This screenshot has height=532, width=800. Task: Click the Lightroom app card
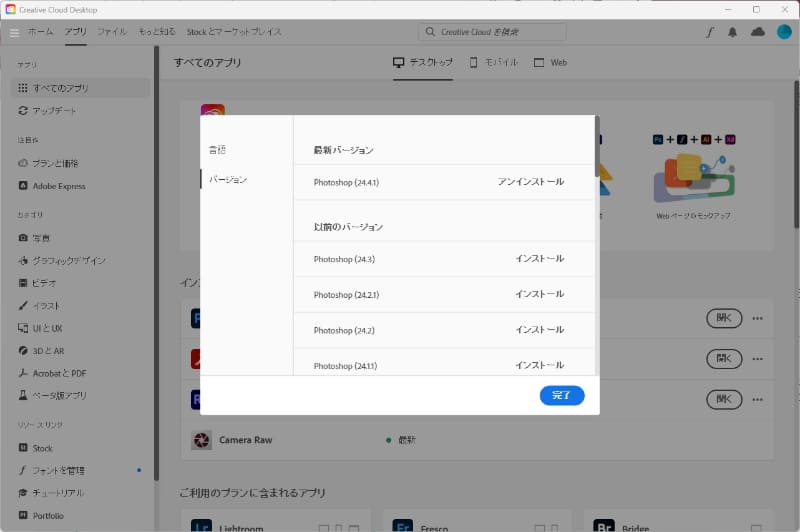click(276, 521)
